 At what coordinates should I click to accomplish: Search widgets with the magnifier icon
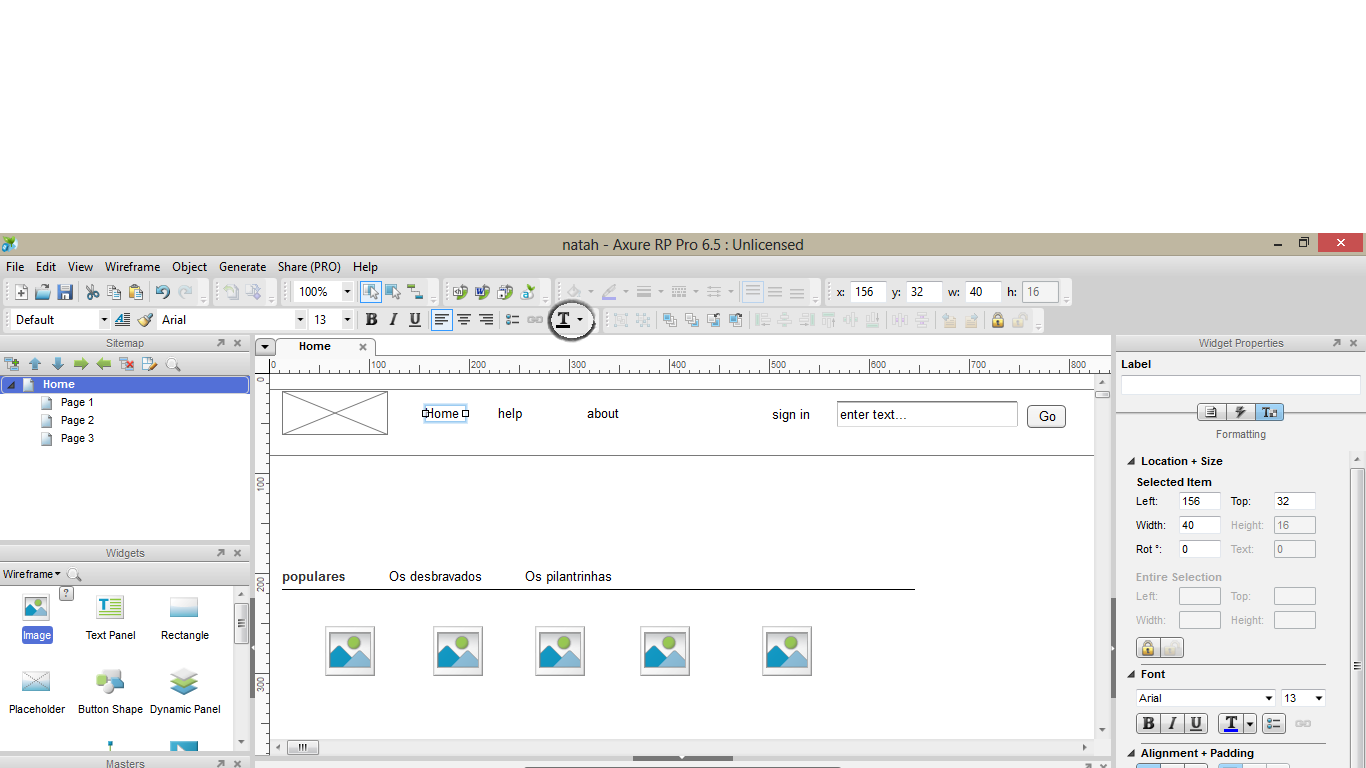(74, 574)
